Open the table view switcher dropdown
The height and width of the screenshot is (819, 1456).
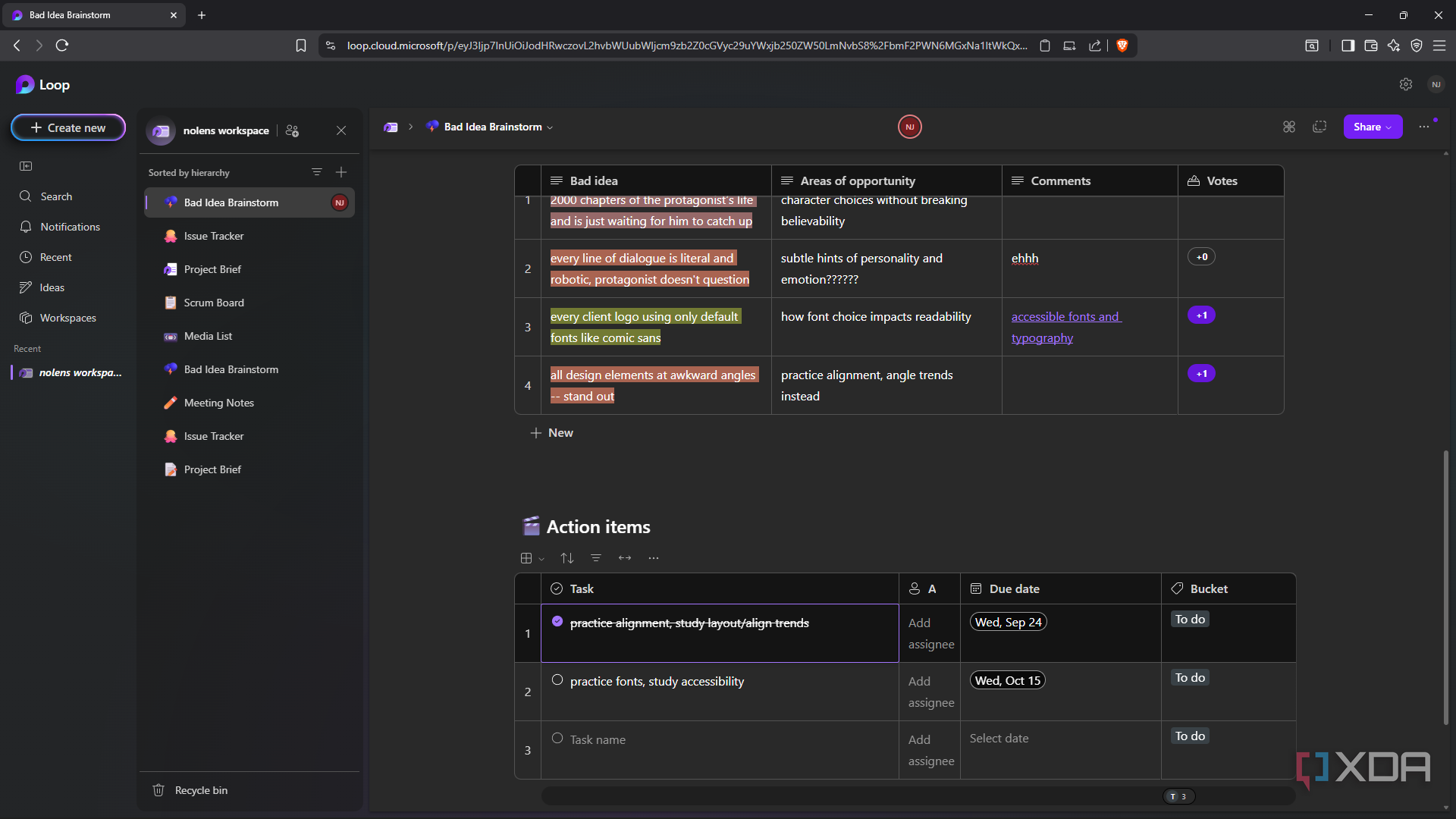pos(532,558)
